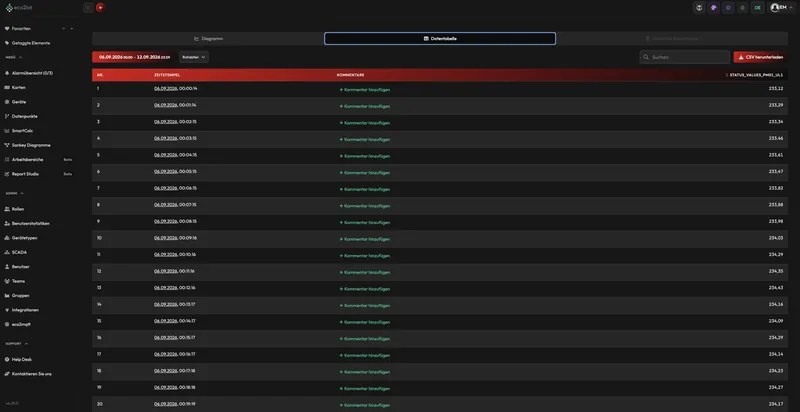Click the red back arrow button
Screen dimensions: 800x412
[x=101, y=8]
